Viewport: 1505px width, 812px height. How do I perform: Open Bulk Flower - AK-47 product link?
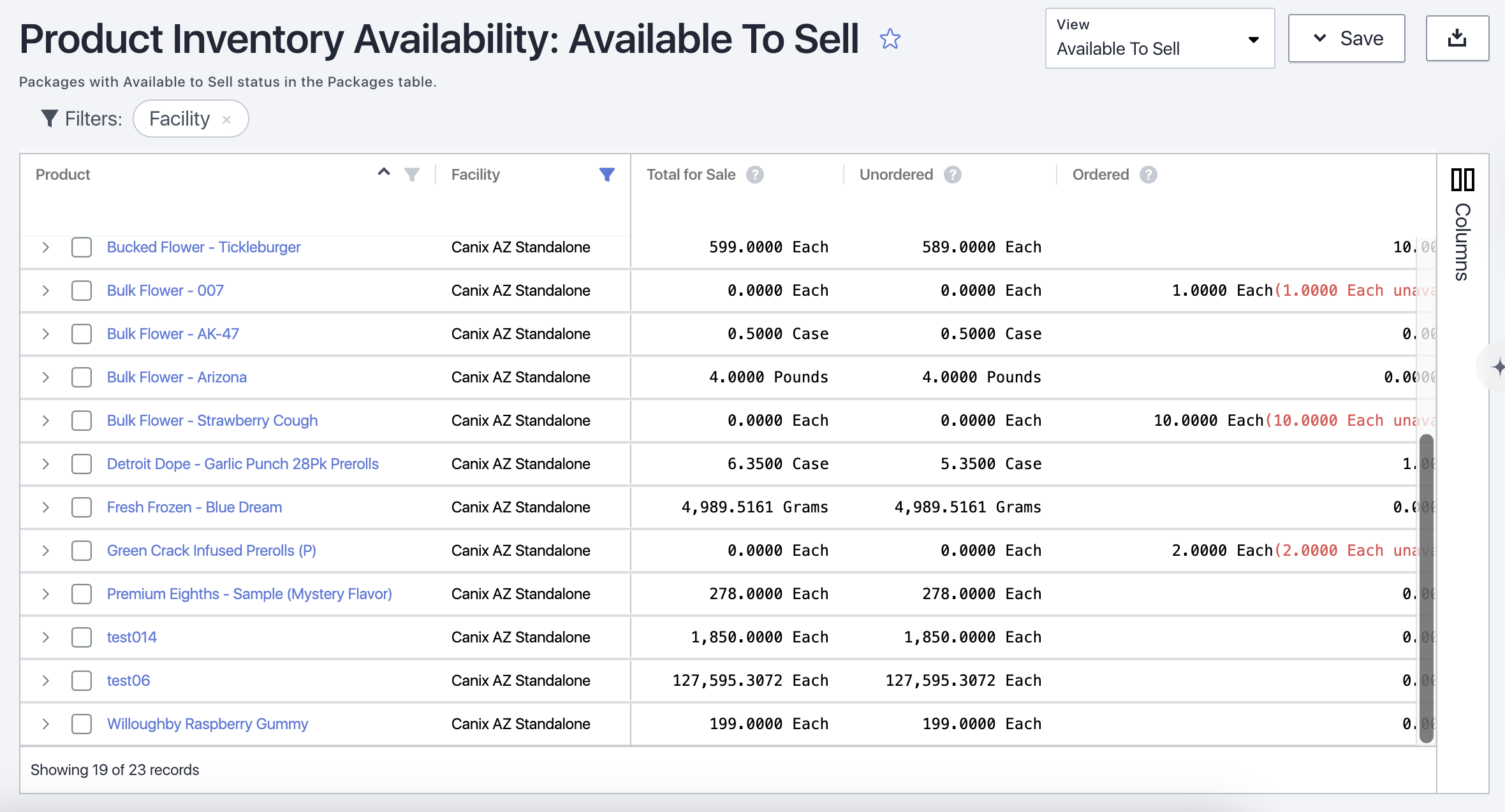(x=173, y=334)
